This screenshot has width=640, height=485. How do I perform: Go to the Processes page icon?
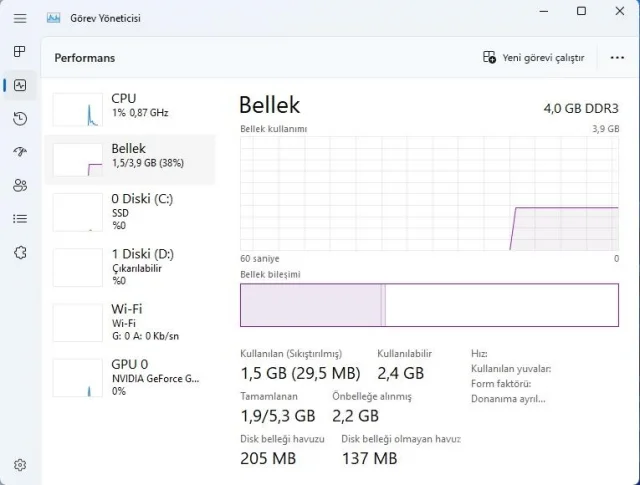(x=20, y=51)
